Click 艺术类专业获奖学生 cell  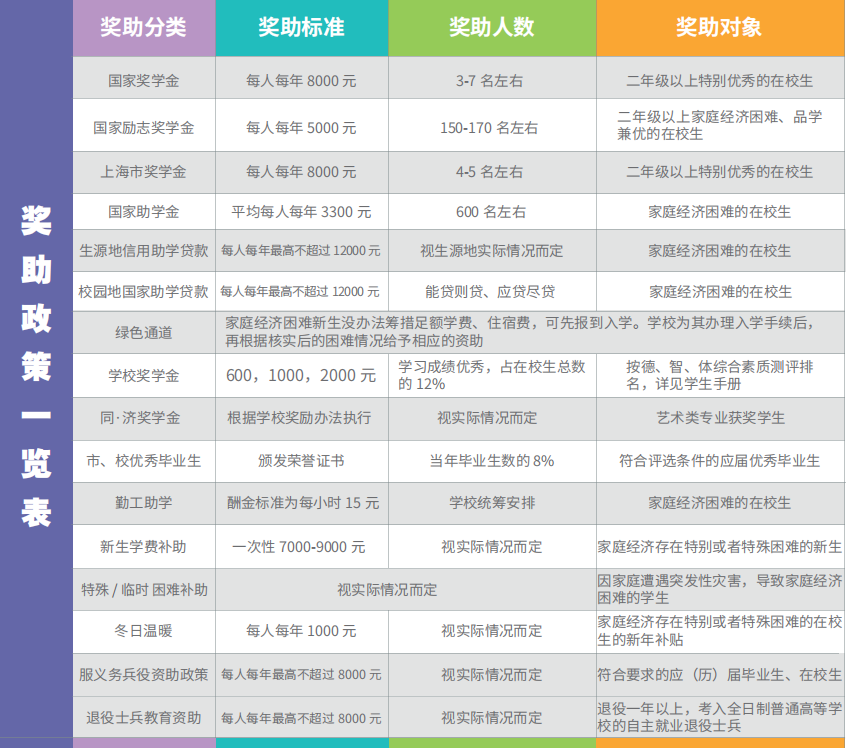coord(720,418)
